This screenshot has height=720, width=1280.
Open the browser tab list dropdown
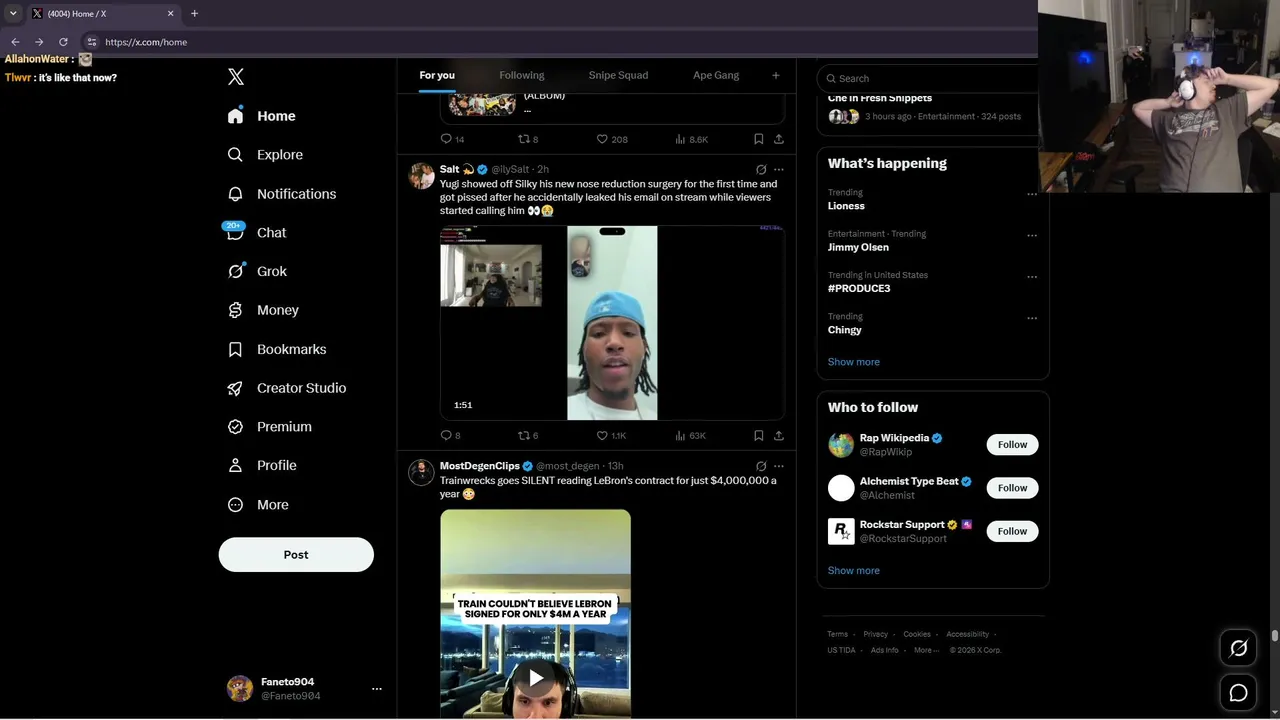(x=13, y=13)
